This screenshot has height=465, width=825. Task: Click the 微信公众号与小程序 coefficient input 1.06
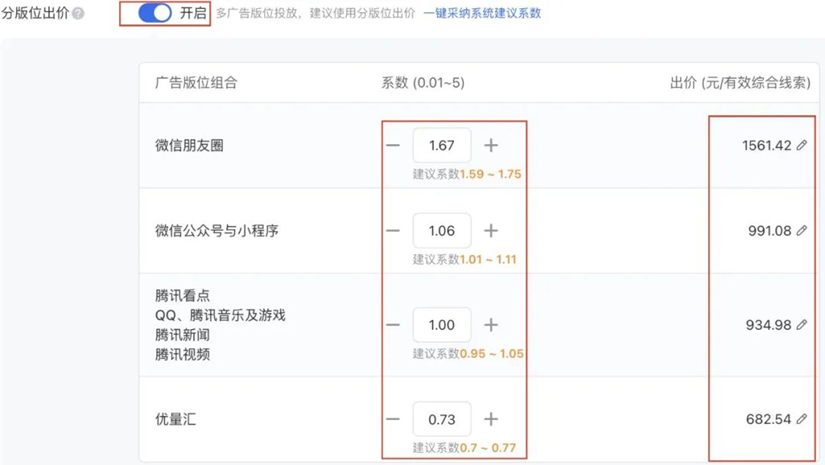[441, 231]
